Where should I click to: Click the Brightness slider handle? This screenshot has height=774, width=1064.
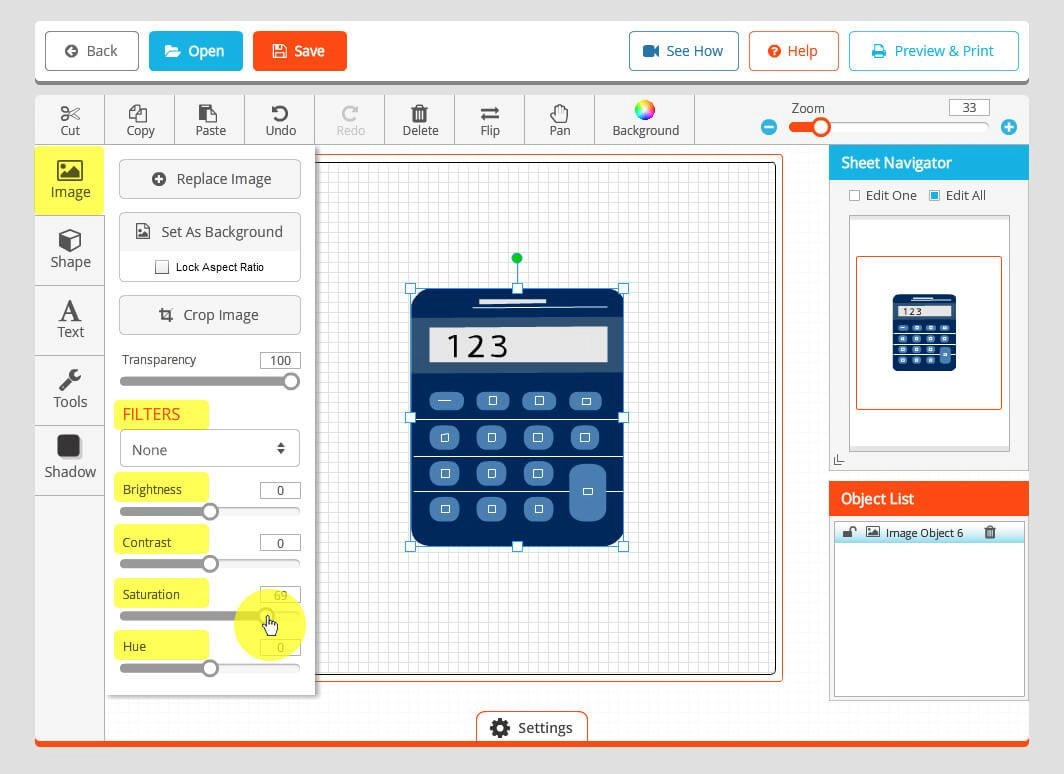pyautogui.click(x=210, y=511)
